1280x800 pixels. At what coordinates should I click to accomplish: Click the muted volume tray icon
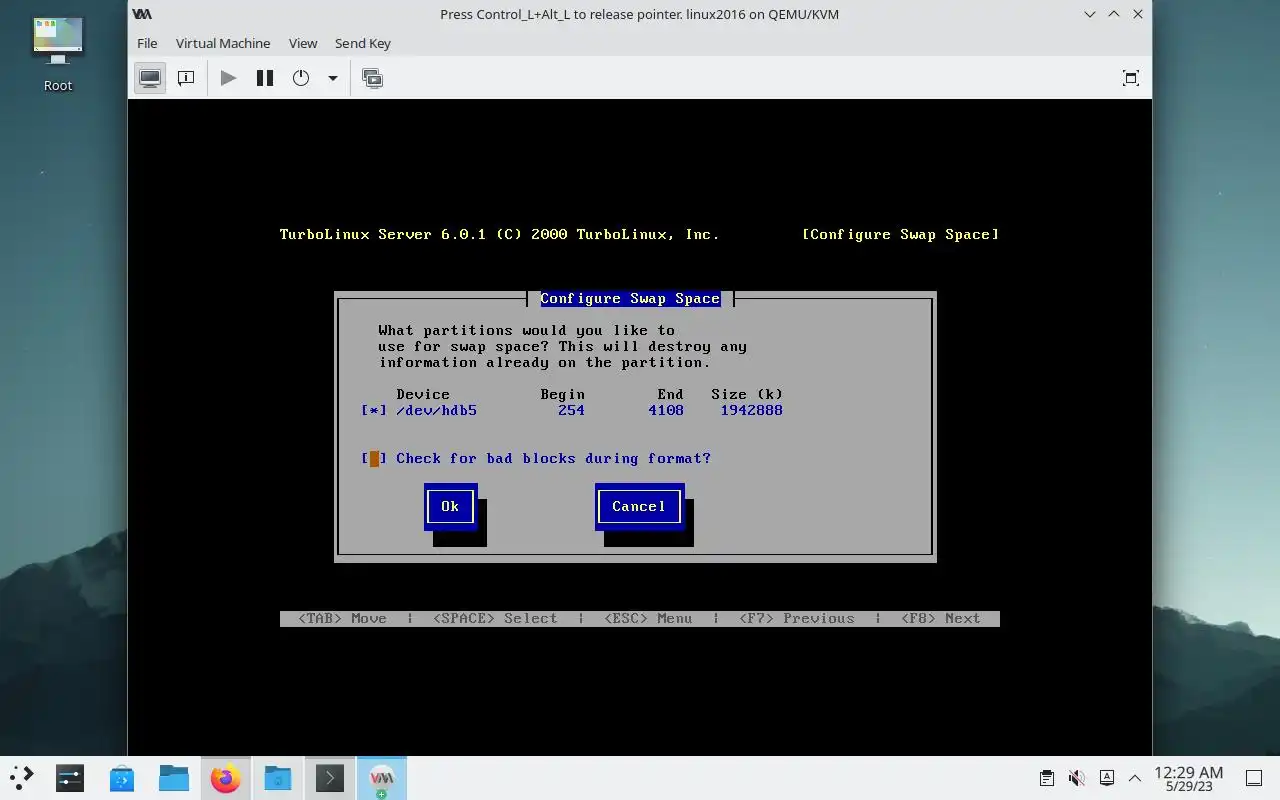1076,778
